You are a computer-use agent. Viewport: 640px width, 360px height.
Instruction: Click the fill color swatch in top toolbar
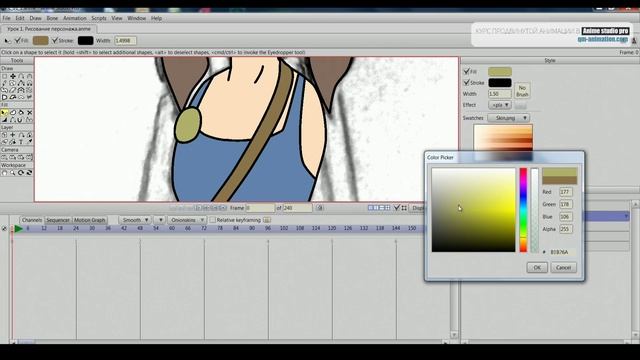point(40,40)
